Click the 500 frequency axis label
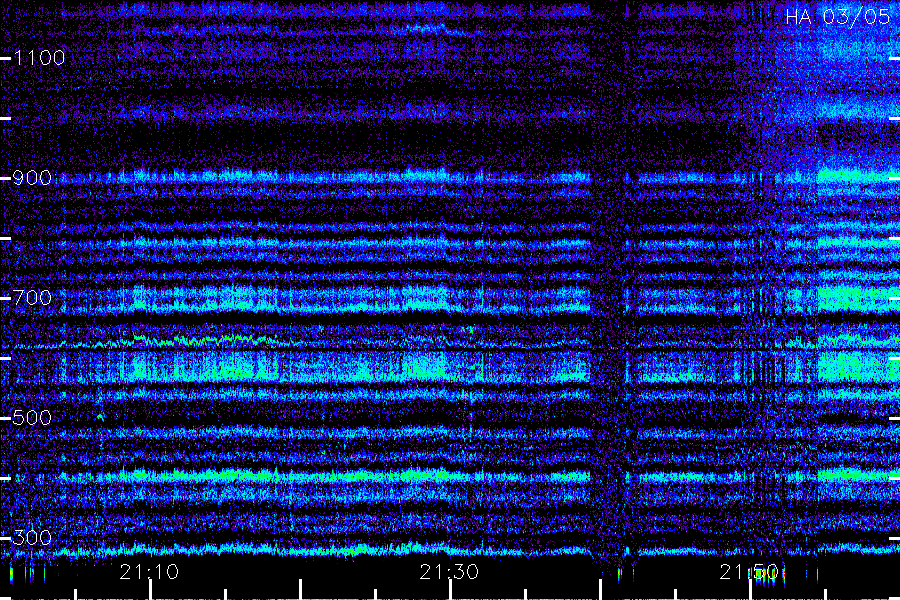This screenshot has width=900, height=600. click(32, 418)
